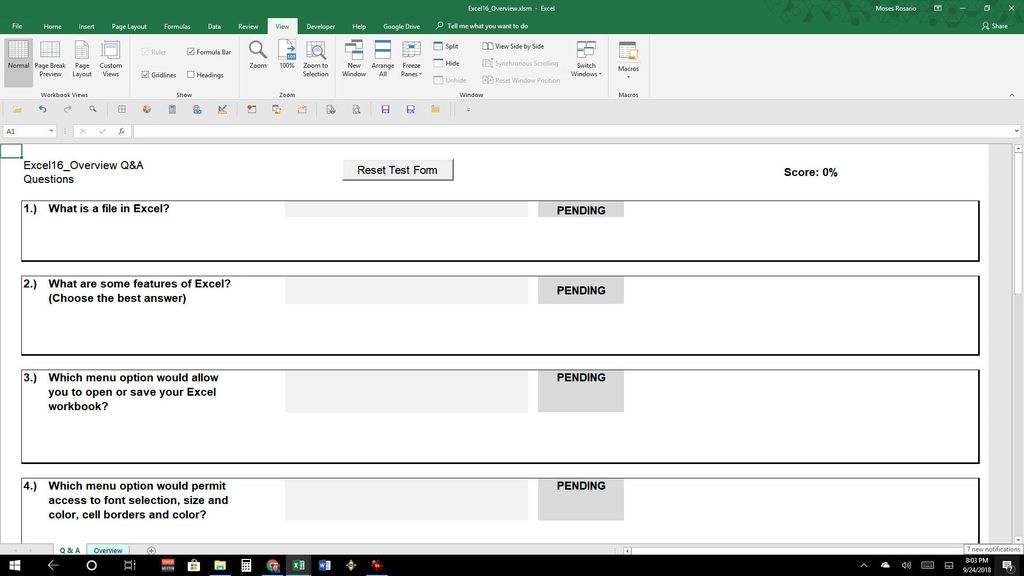The image size is (1024, 576).
Task: Open the File menu
Action: [17, 26]
